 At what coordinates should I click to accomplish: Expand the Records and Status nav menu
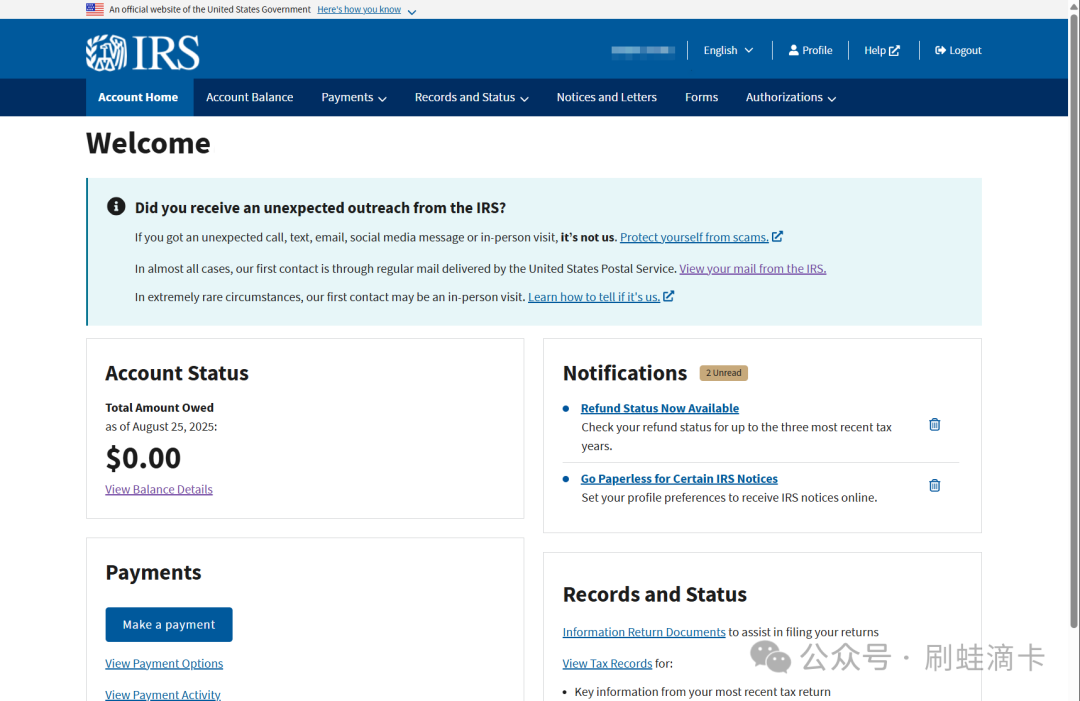[x=471, y=97]
